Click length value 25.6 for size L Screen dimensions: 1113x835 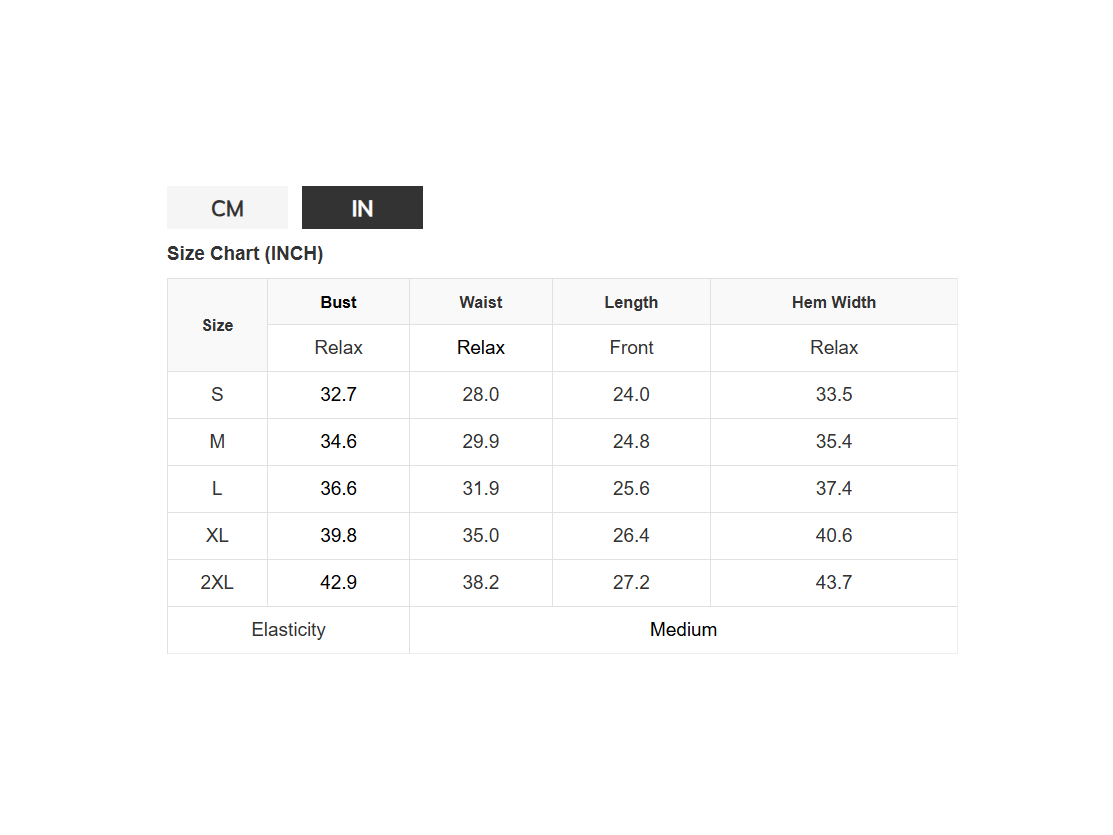coord(631,489)
